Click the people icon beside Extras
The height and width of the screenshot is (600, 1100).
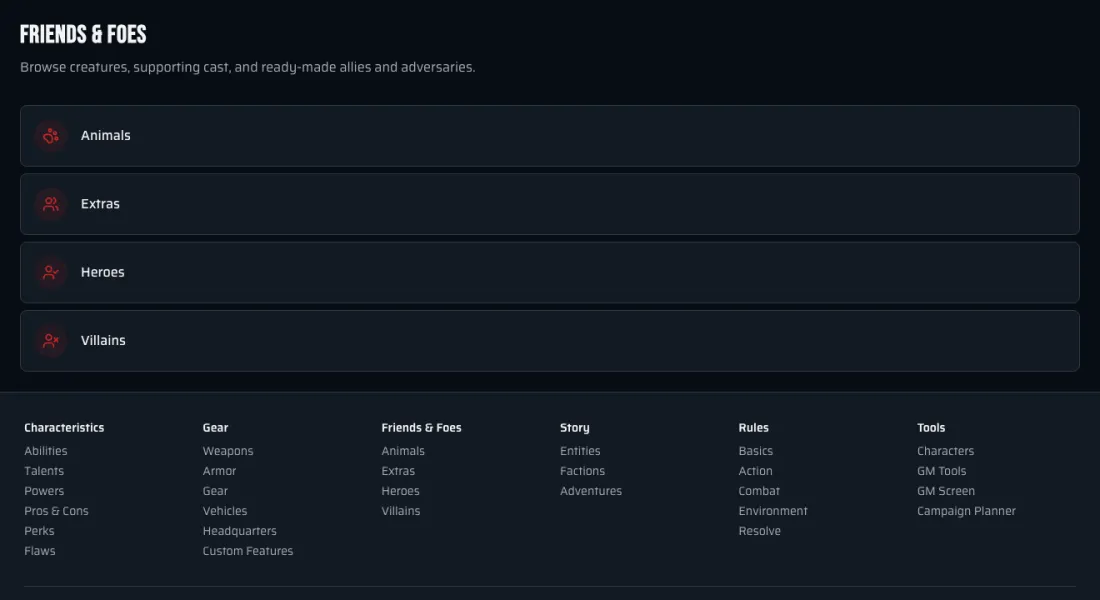[51, 204]
